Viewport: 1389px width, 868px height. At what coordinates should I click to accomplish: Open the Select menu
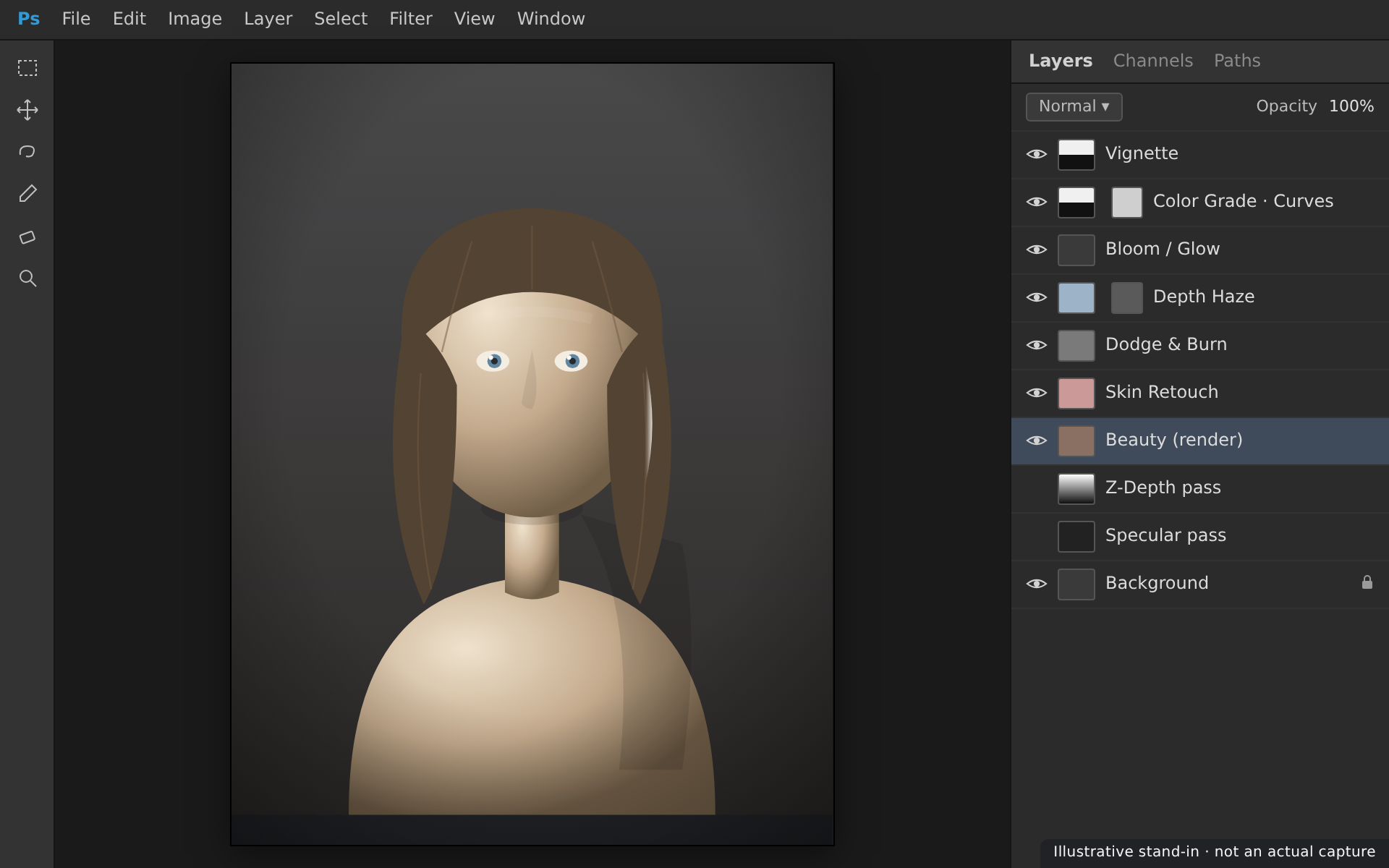pos(341,19)
